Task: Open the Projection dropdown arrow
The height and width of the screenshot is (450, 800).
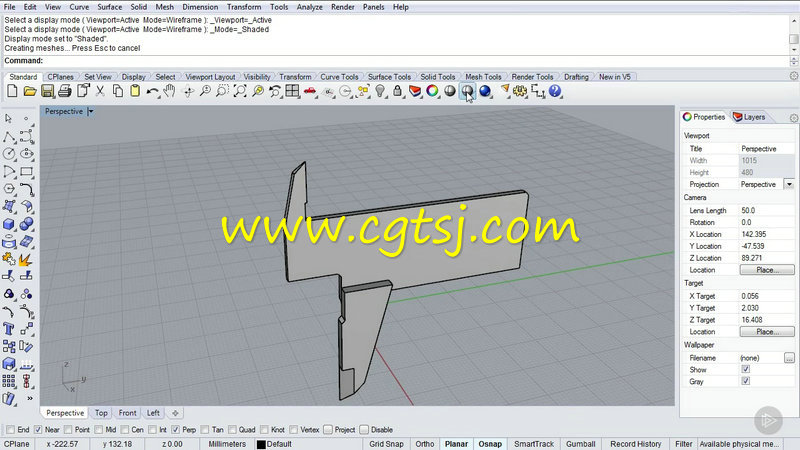Action: tap(789, 184)
